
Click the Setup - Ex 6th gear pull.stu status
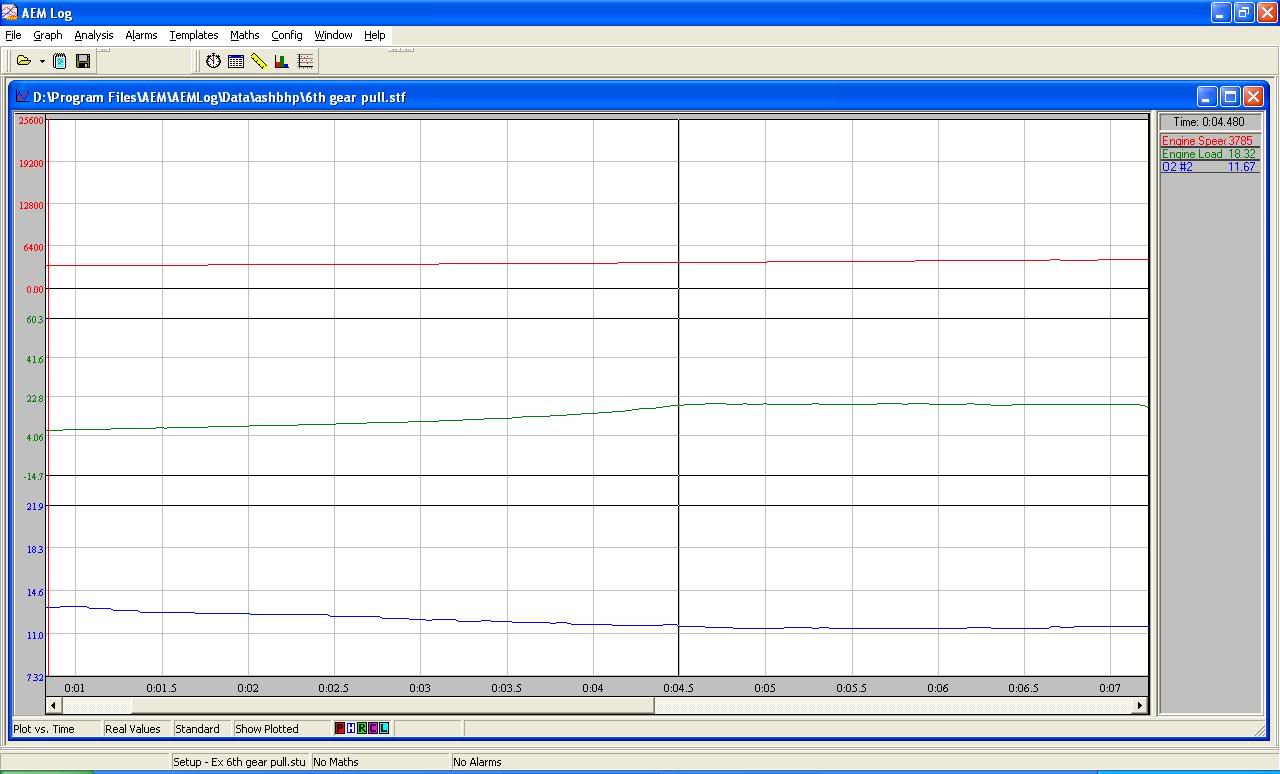239,762
